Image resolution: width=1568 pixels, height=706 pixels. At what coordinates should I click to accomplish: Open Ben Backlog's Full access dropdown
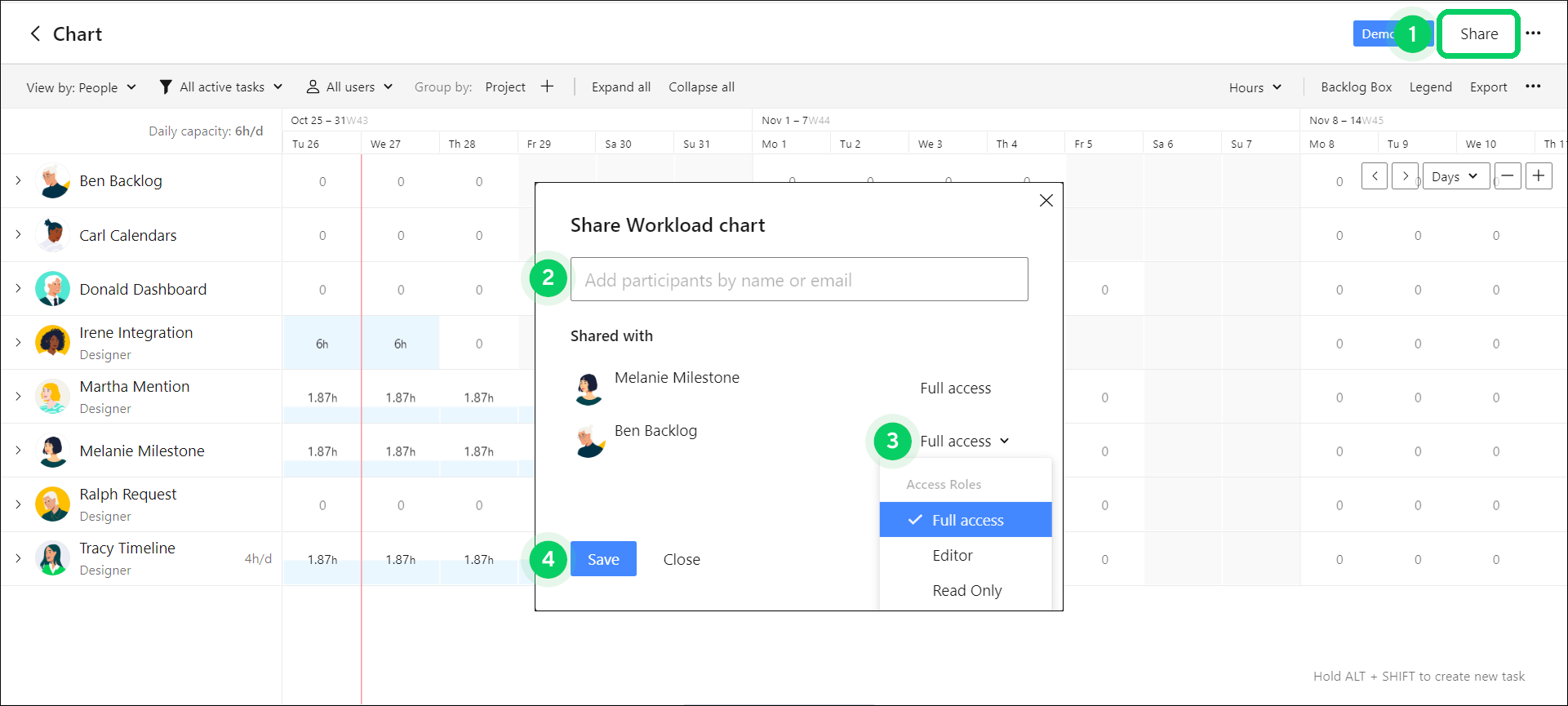point(965,441)
